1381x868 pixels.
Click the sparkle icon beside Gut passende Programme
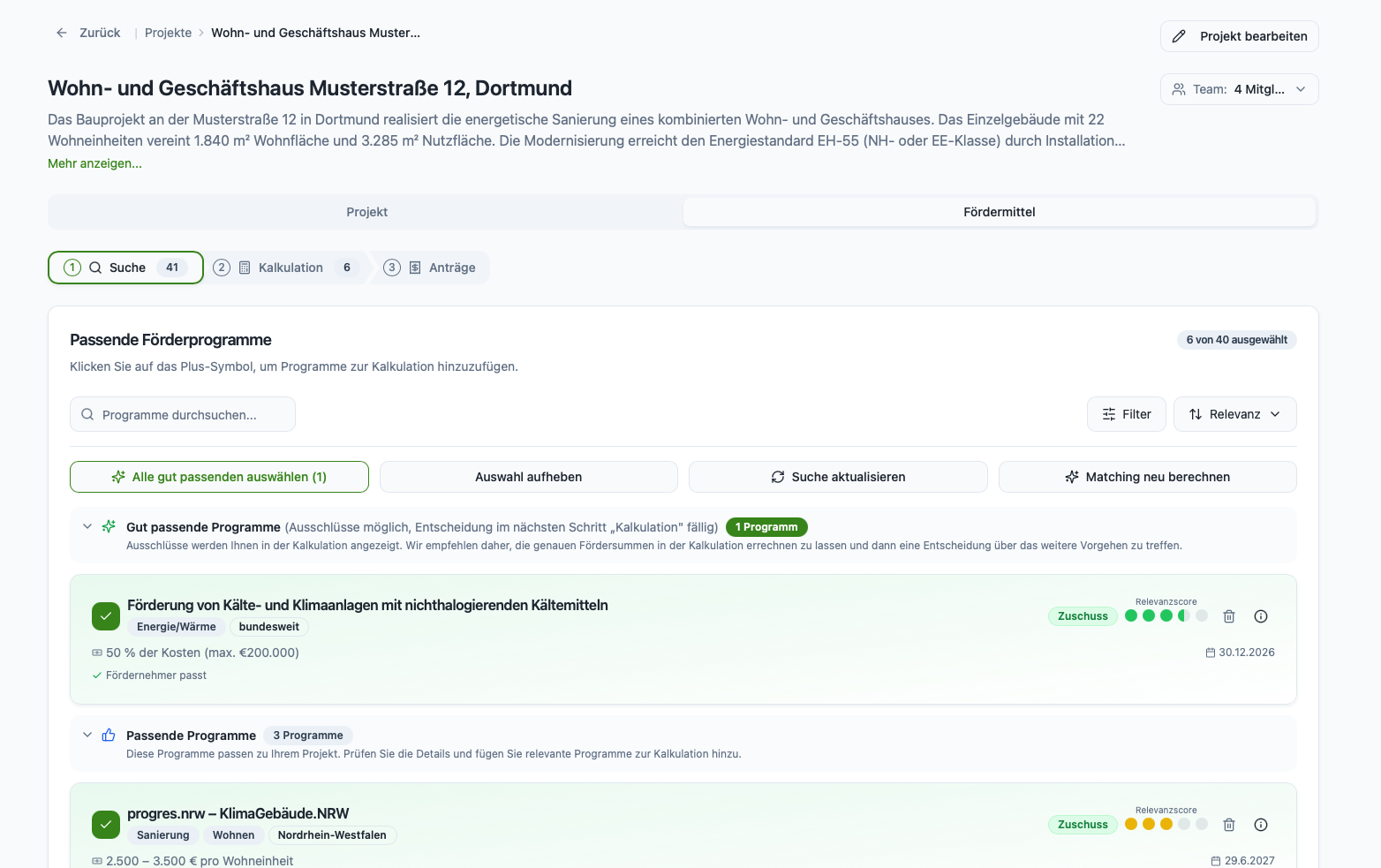109,526
